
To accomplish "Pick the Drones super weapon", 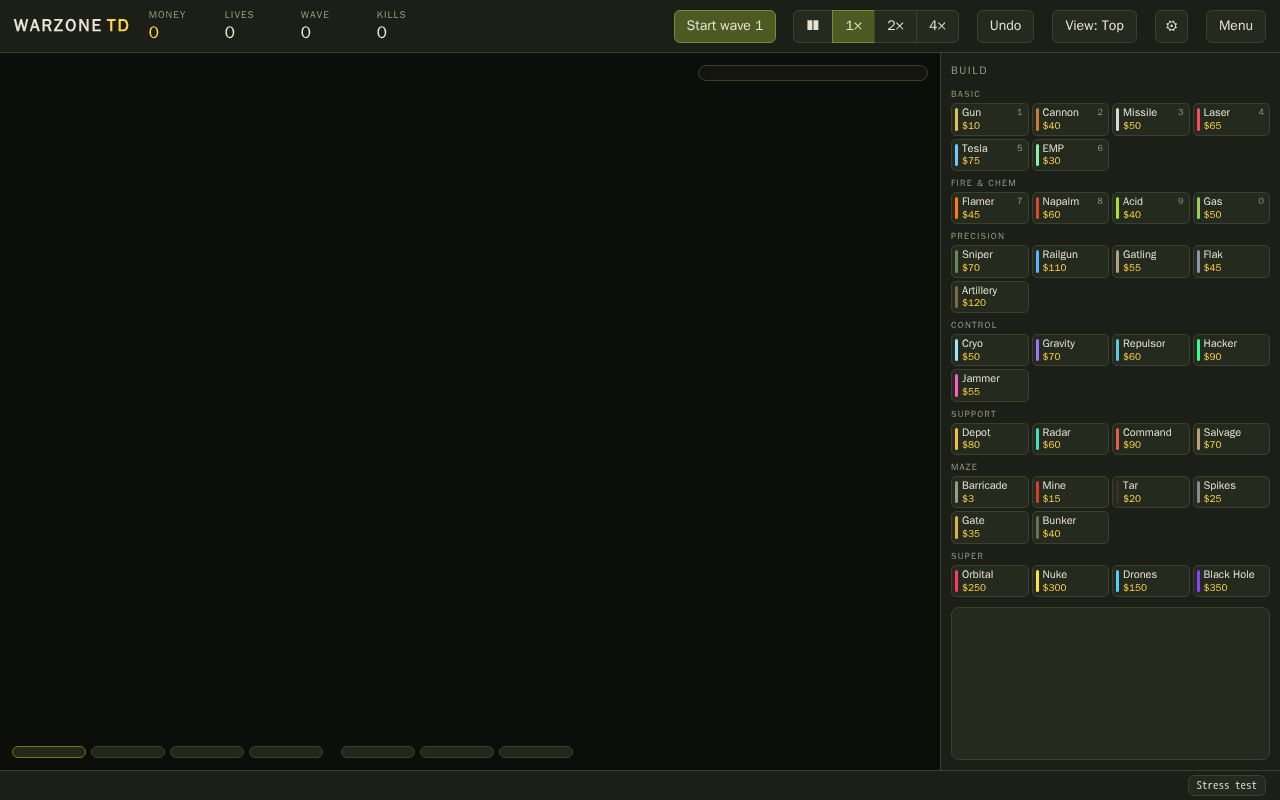I will pyautogui.click(x=1151, y=581).
